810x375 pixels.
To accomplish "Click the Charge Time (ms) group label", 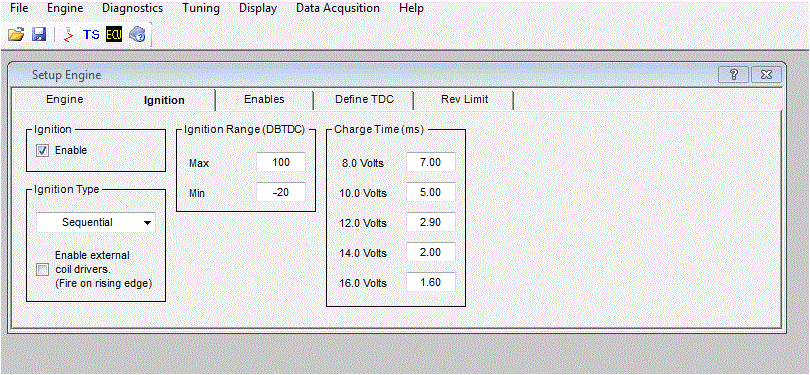I will pyautogui.click(x=379, y=130).
